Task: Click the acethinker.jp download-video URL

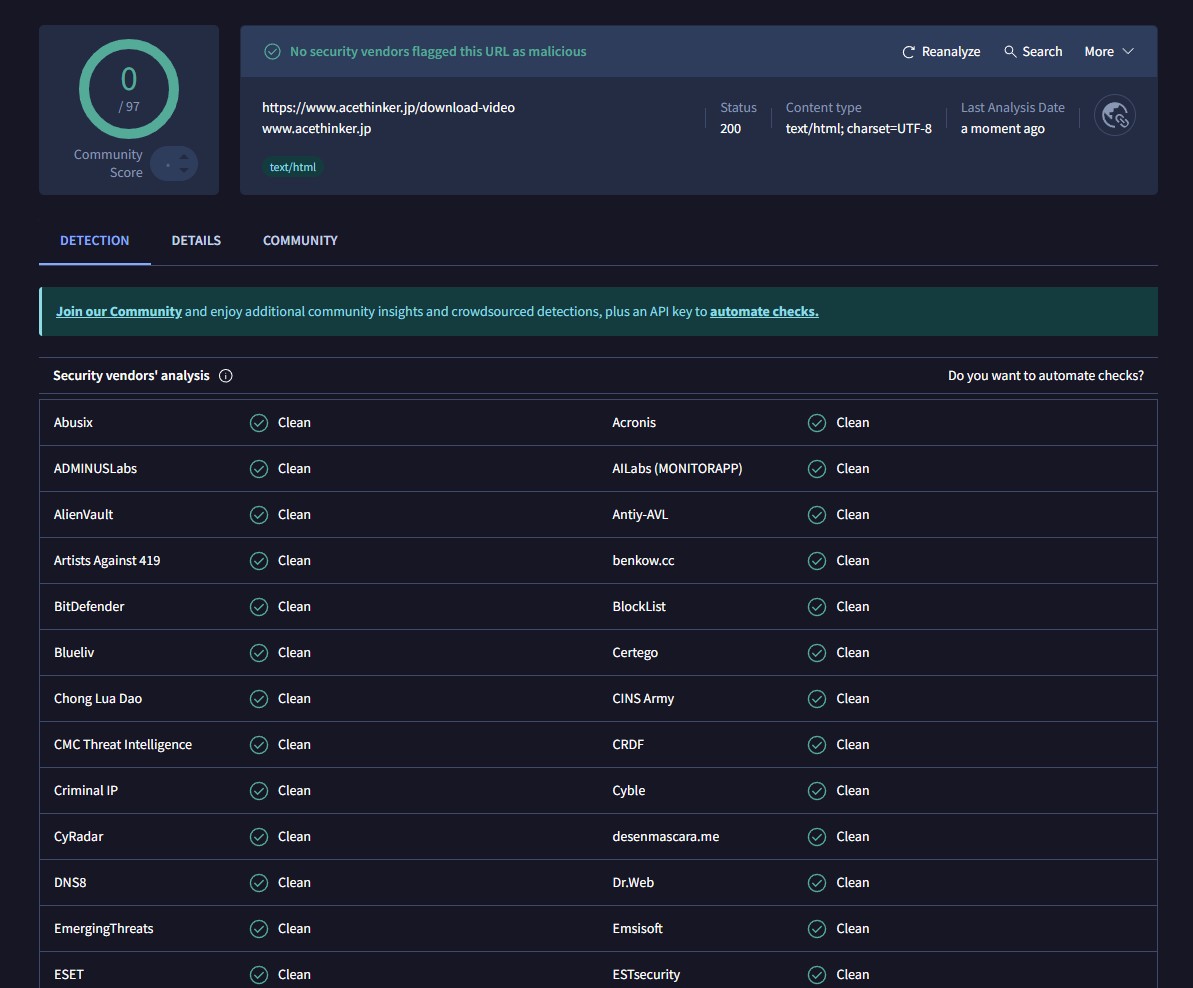Action: click(x=388, y=107)
